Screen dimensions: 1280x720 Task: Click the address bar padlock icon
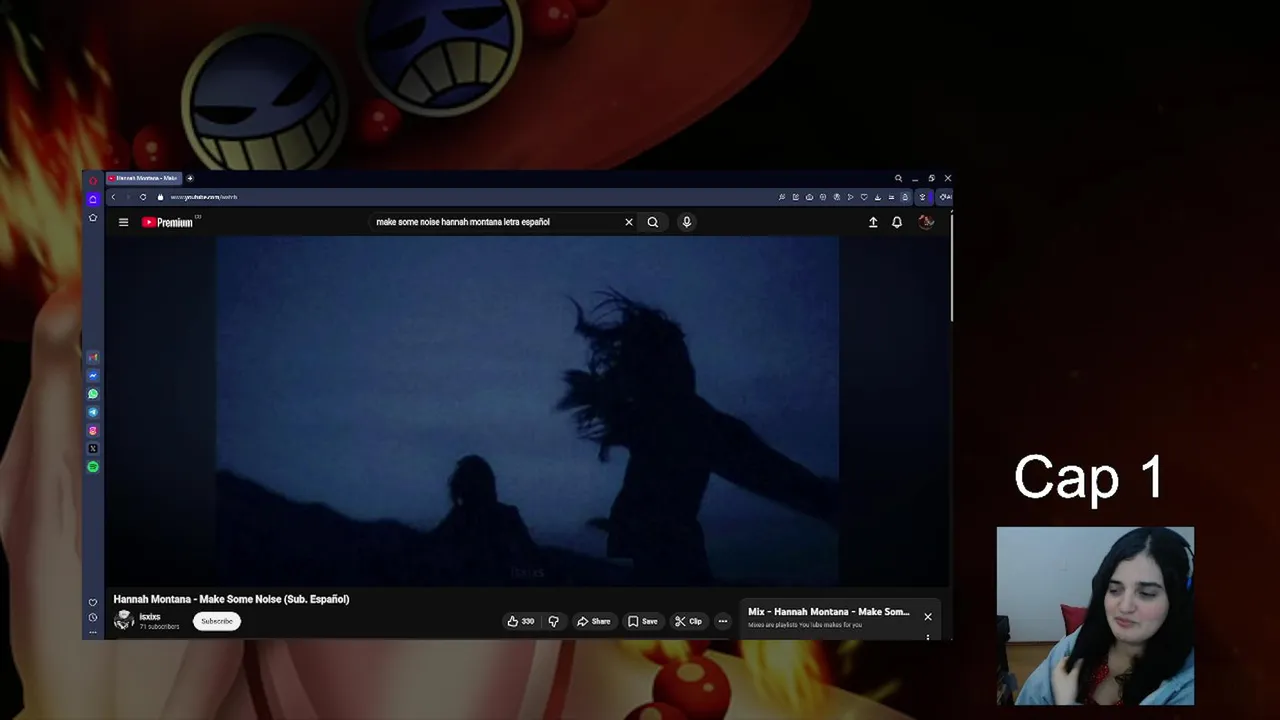coord(160,197)
